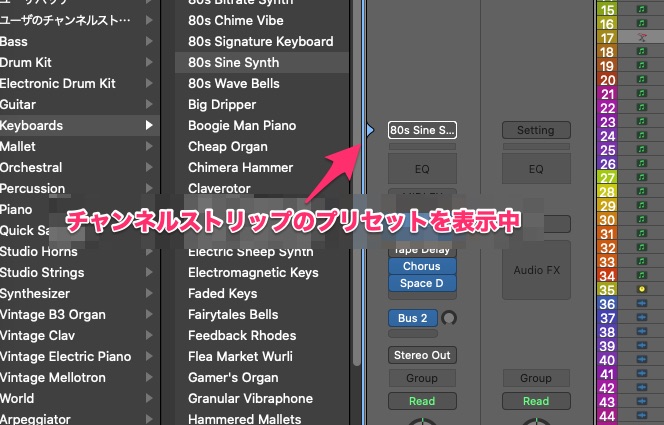Open the Electronic Drum Kit submenu
664x425 pixels.
point(80,83)
